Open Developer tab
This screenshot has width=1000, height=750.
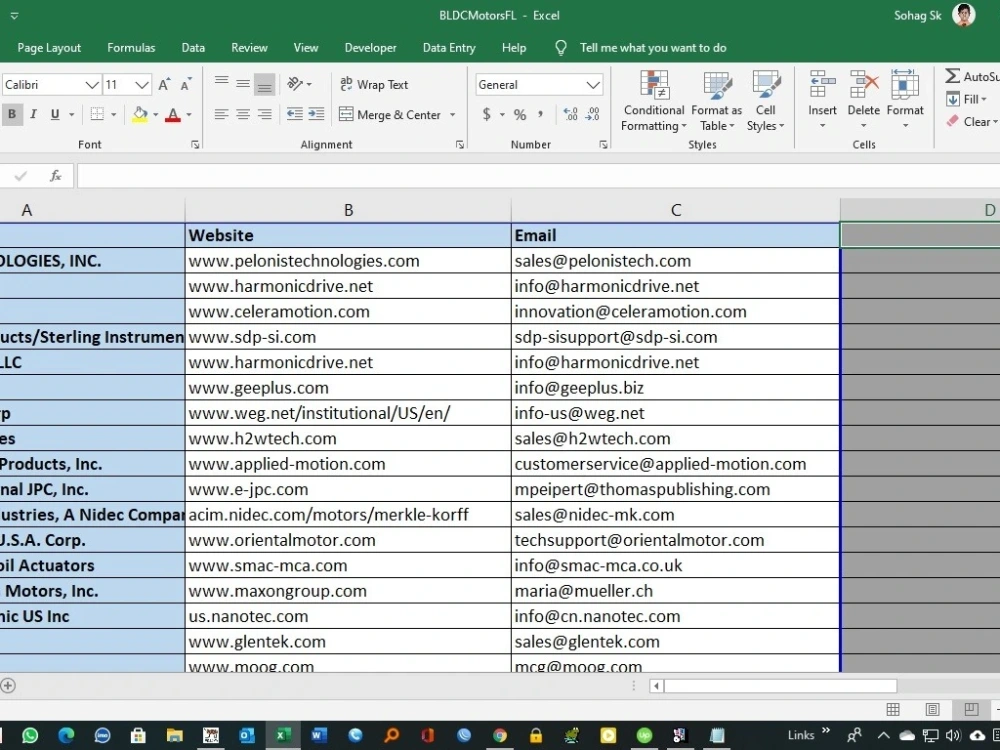(x=370, y=48)
